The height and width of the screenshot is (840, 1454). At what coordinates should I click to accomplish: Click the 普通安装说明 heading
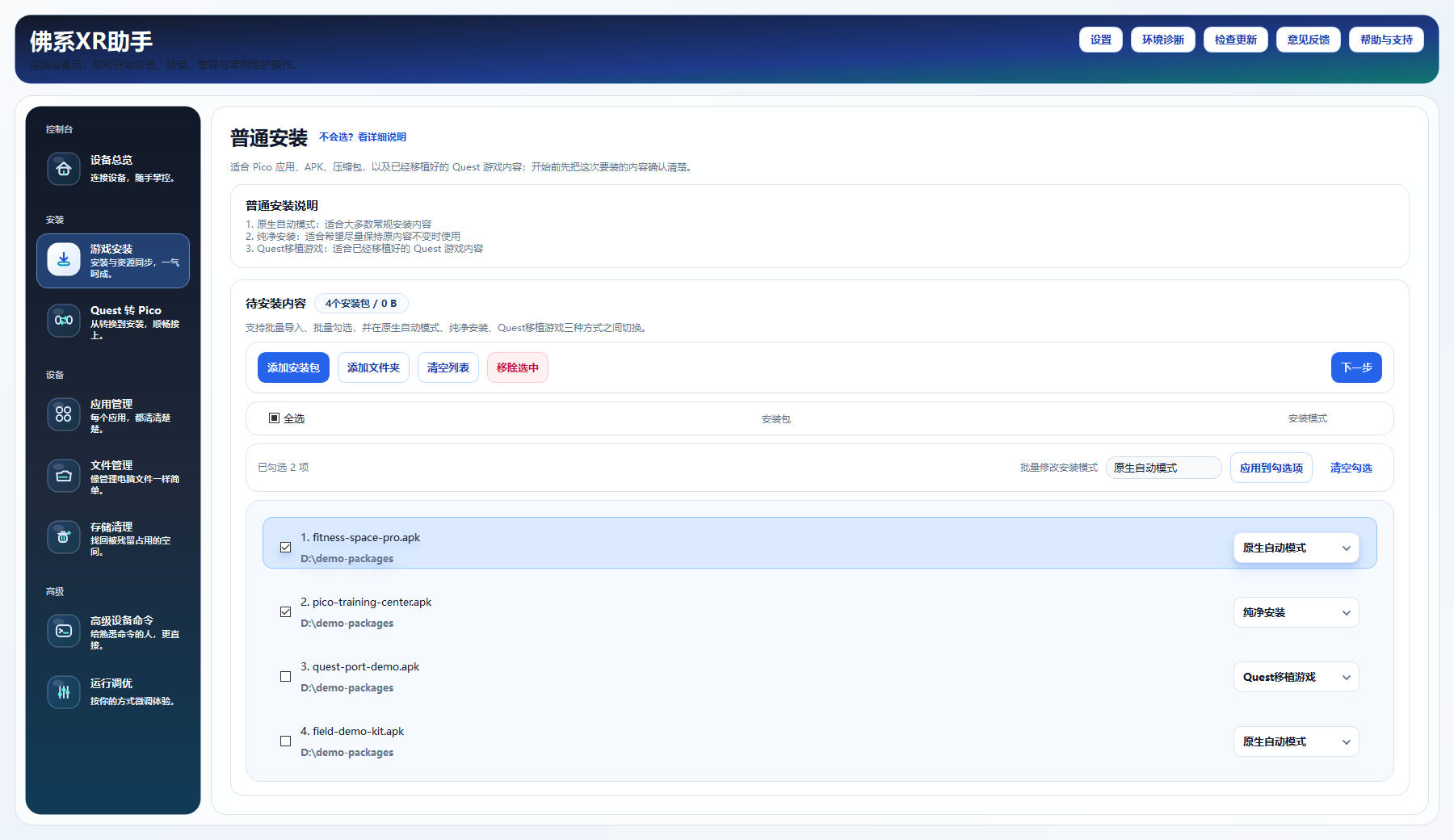click(282, 206)
